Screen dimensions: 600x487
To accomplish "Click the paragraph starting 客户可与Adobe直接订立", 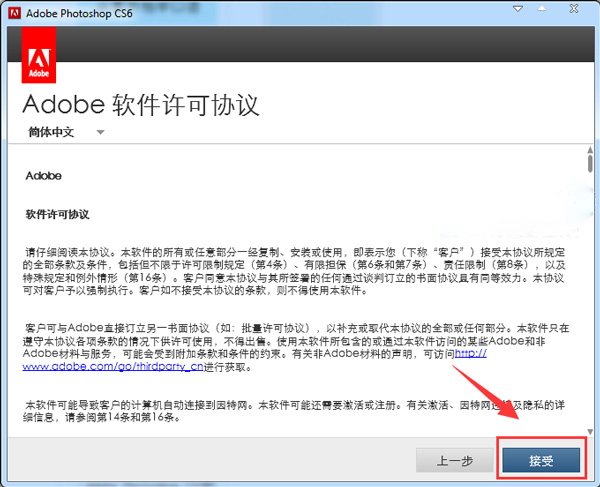I will point(296,347).
